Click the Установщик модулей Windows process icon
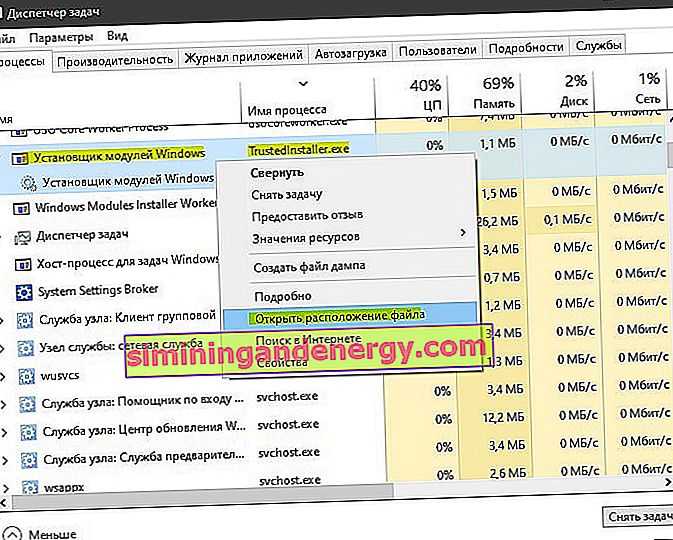This screenshot has width=673, height=540. coord(20,159)
